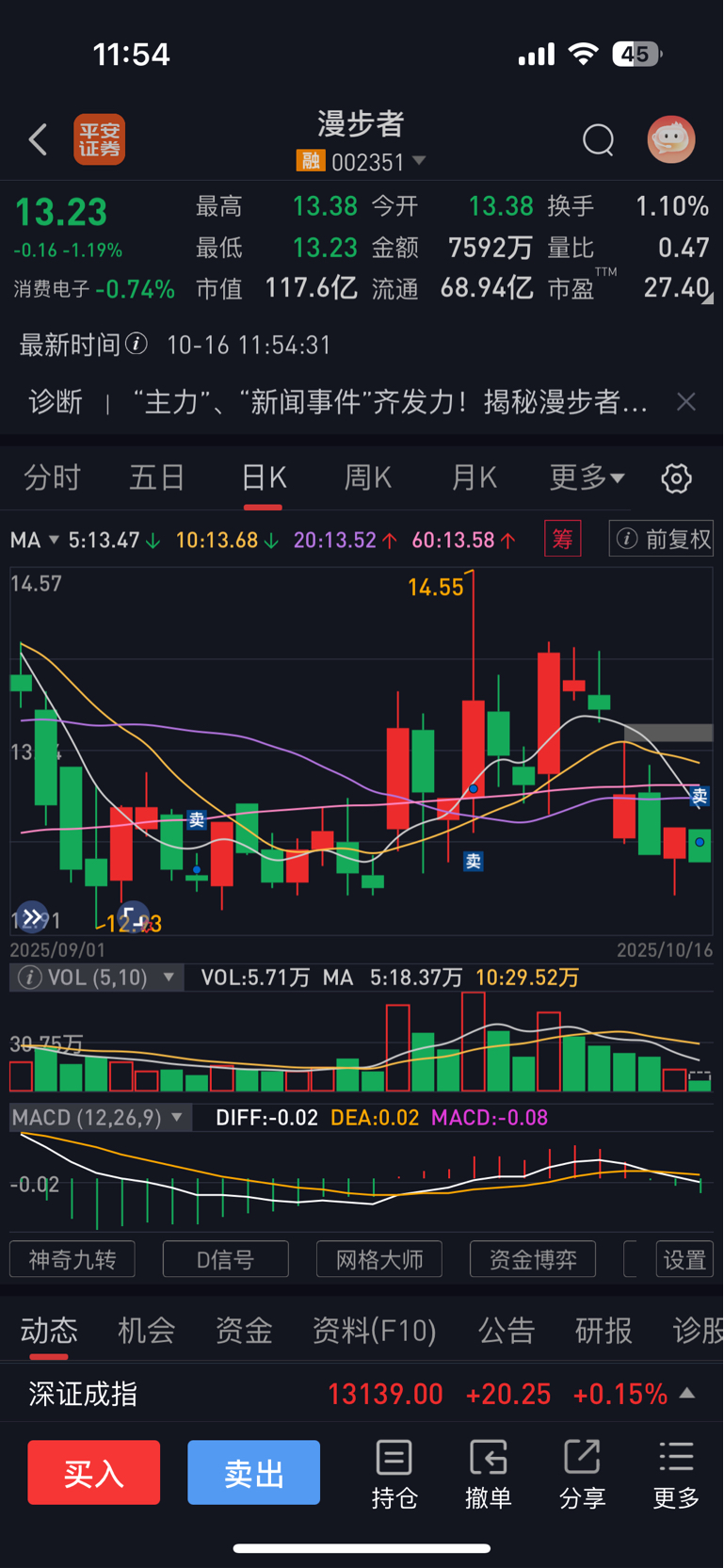The height and width of the screenshot is (1568, 724).
Task: Open the D信号 indicator
Action: [x=226, y=1259]
